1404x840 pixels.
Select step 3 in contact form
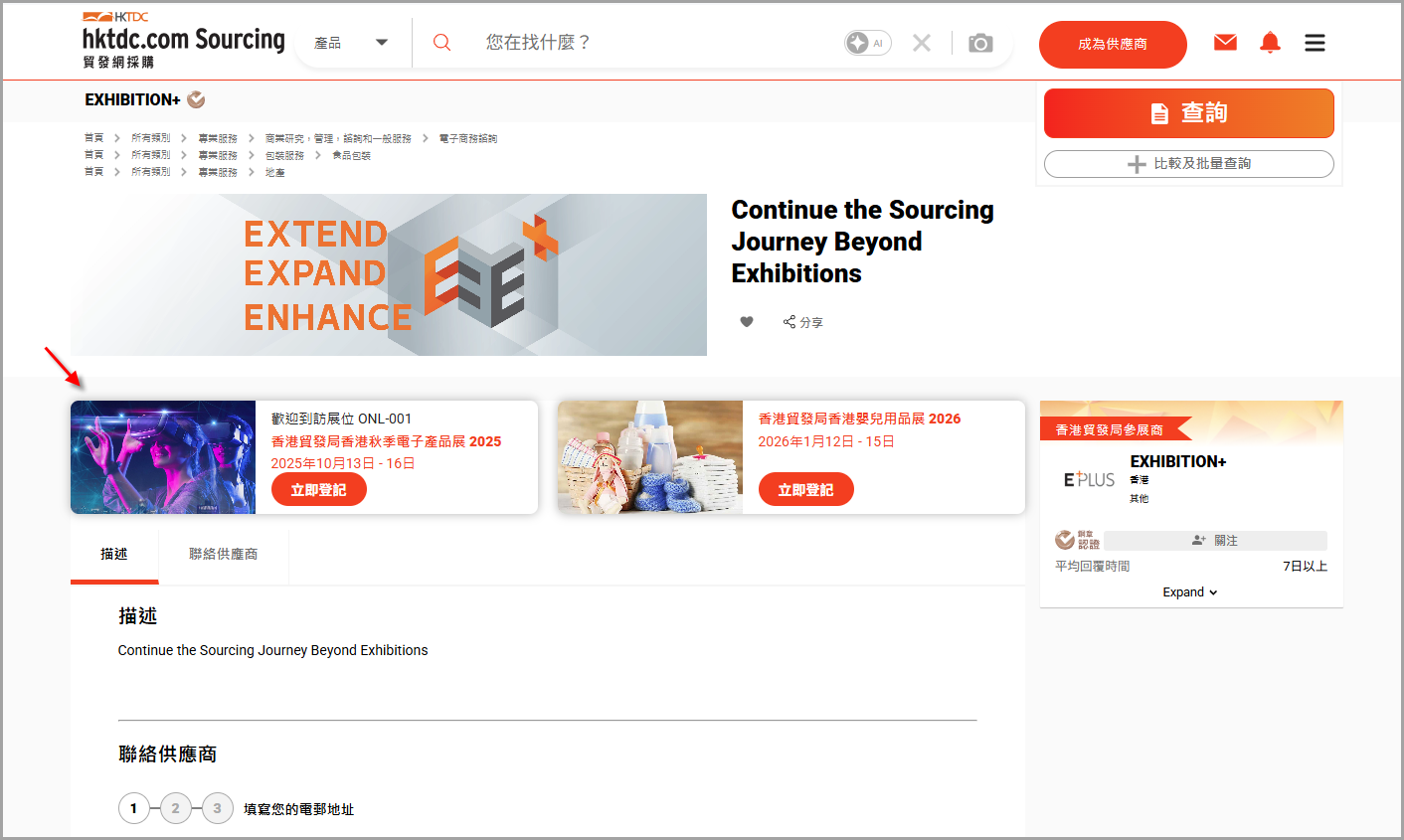218,808
